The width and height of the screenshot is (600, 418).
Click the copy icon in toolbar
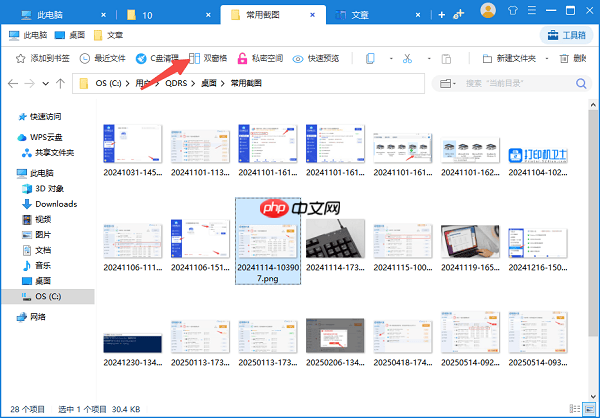[x=370, y=59]
